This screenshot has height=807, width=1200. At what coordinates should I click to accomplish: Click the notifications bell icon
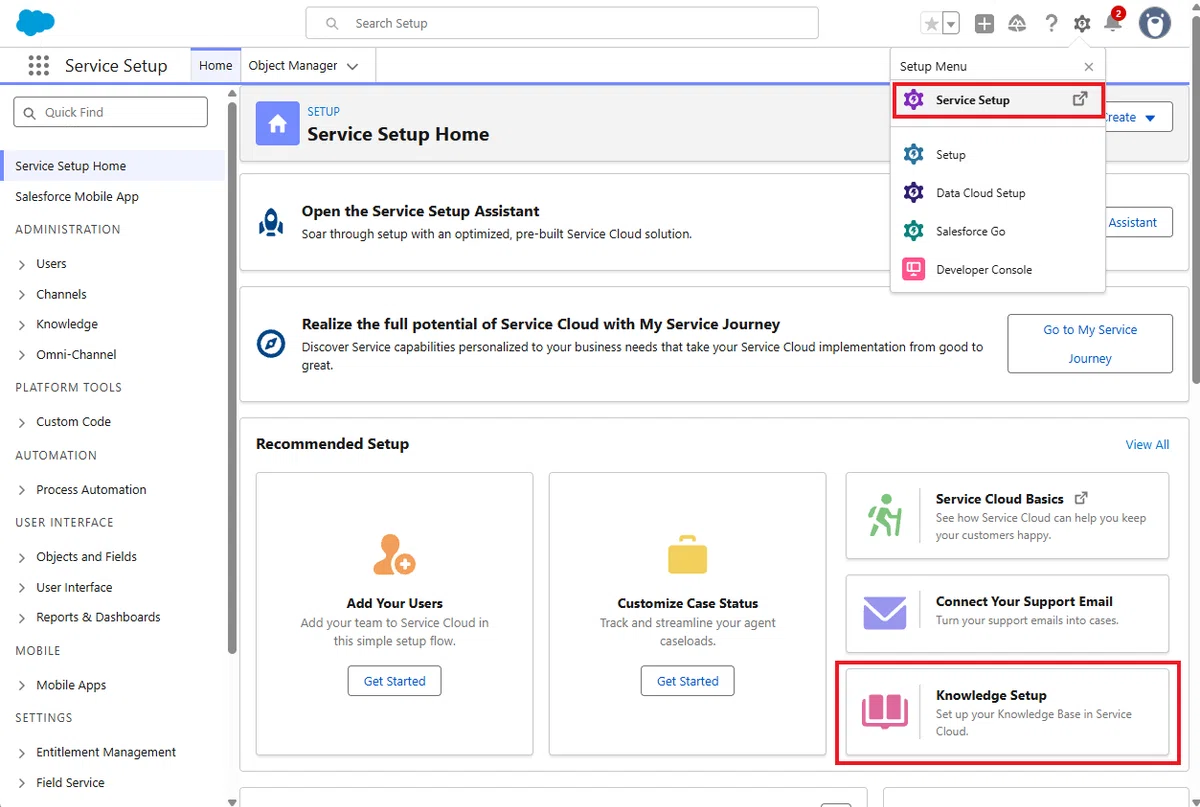[x=1114, y=22]
